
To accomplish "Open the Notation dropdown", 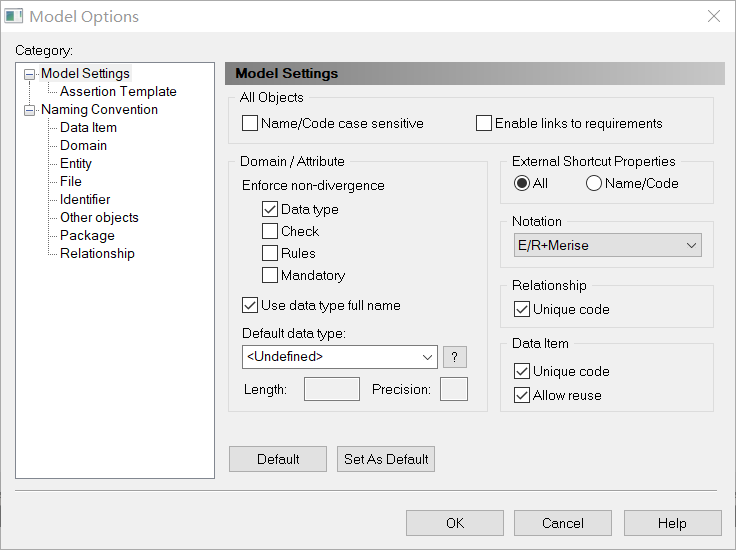I will click(608, 245).
